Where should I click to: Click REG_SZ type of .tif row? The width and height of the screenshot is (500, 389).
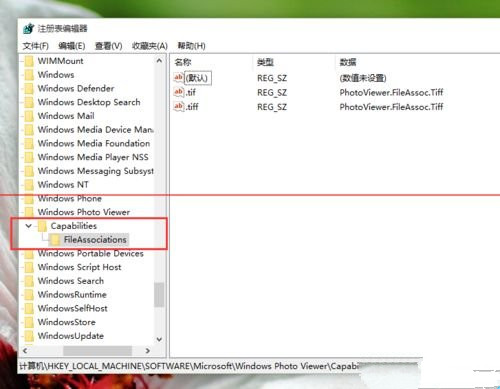(272, 92)
